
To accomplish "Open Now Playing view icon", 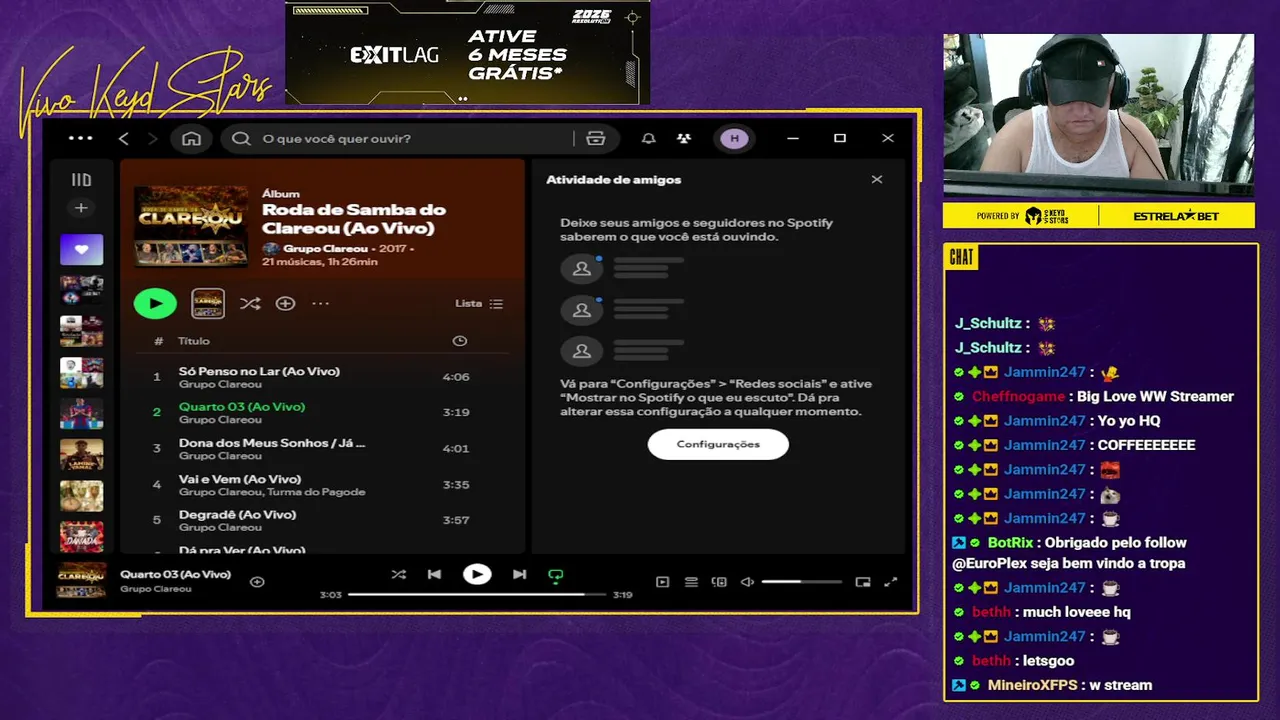I will [x=663, y=582].
